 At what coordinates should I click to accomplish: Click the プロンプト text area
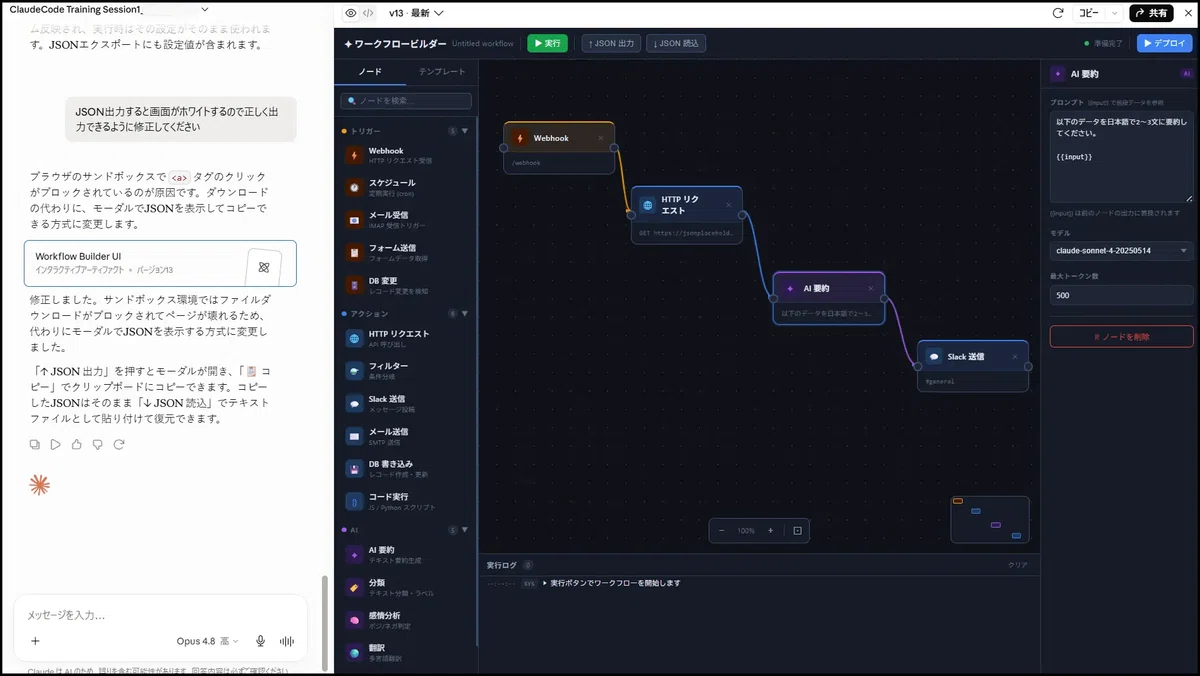coord(1121,157)
